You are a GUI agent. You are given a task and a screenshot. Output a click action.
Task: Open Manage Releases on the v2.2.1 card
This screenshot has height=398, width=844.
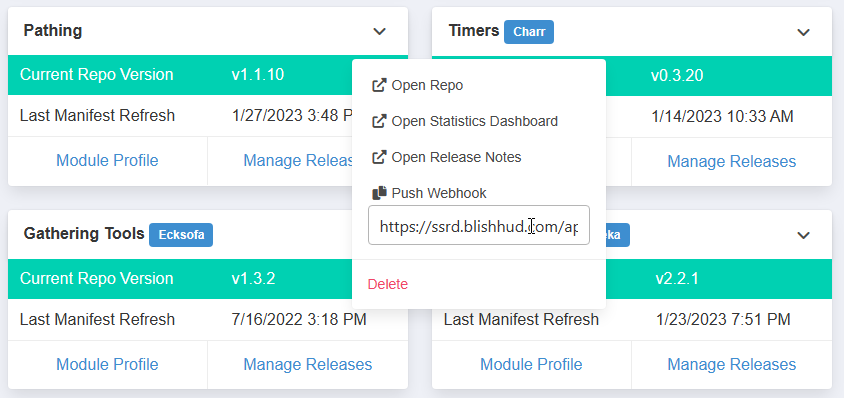tap(732, 365)
